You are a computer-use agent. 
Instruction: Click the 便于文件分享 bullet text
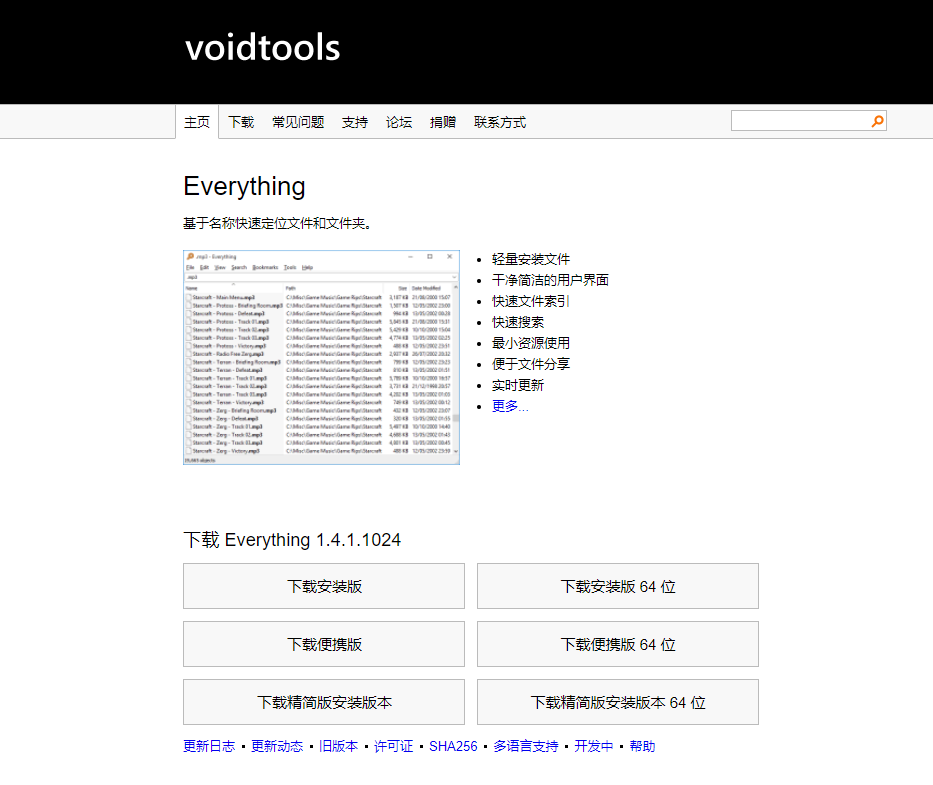point(531,364)
